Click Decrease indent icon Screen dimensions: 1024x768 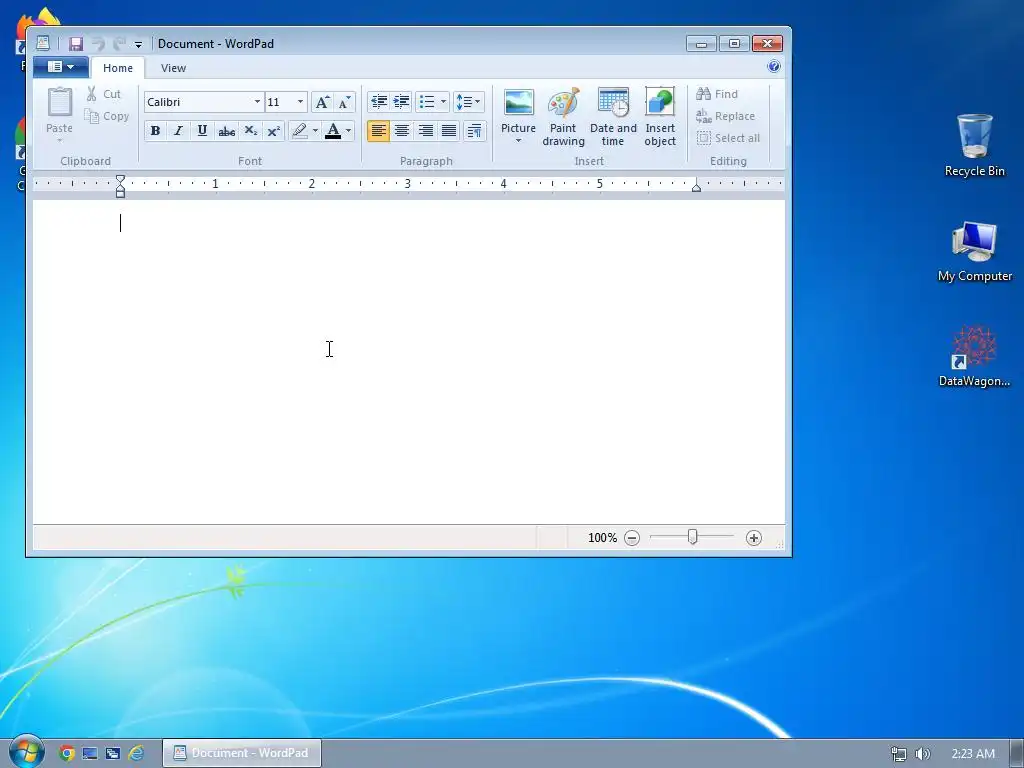[x=379, y=102]
